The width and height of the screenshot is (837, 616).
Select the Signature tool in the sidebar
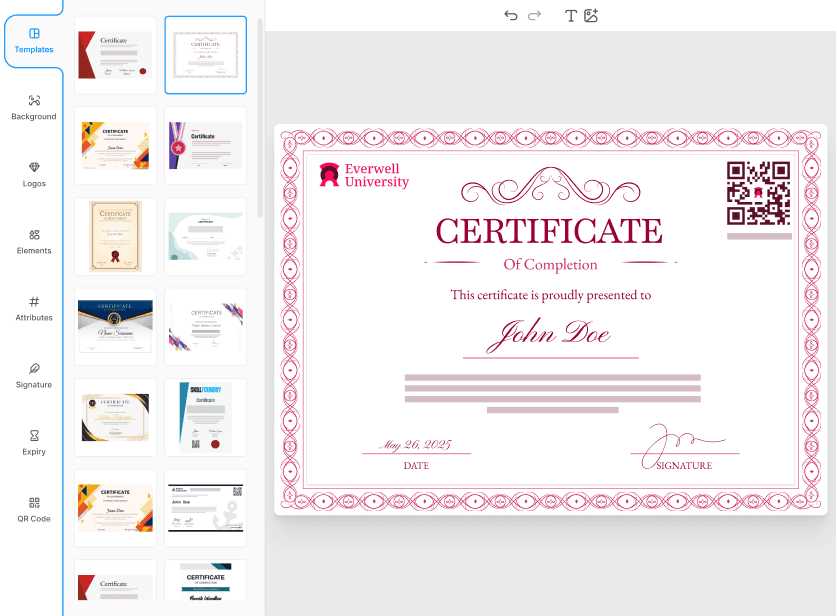click(34, 376)
